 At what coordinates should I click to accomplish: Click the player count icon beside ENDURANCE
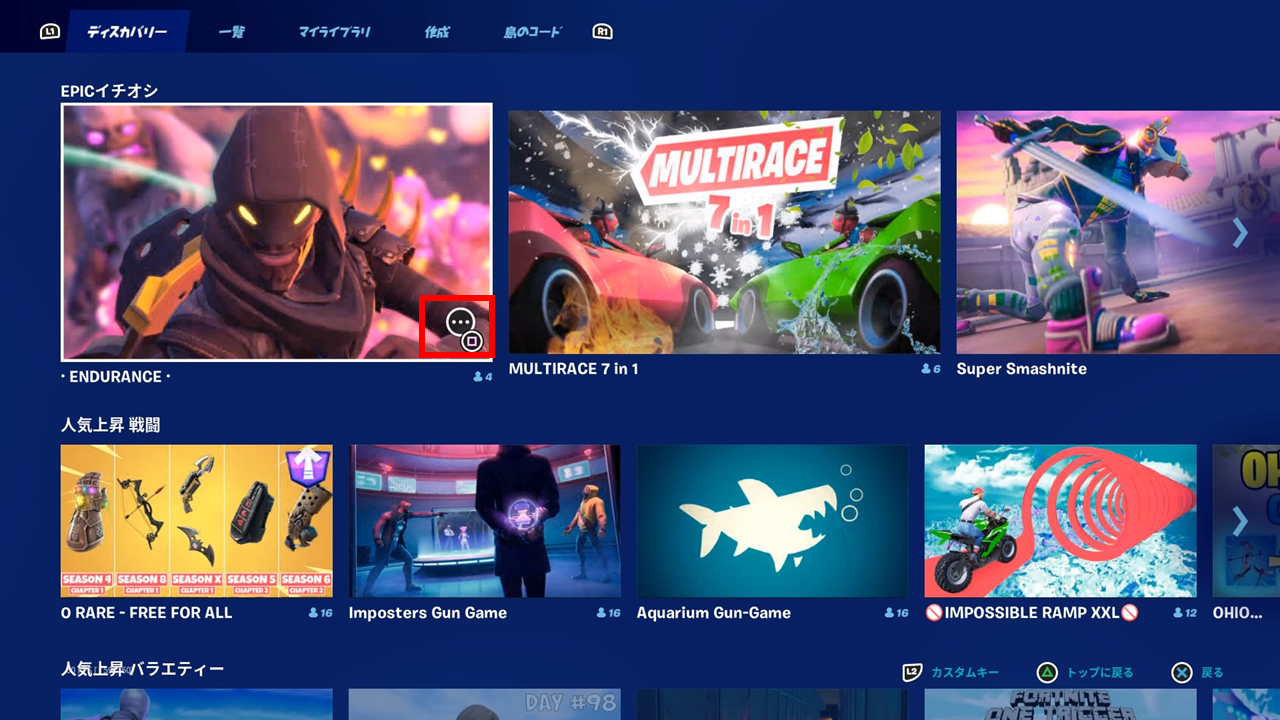476,377
